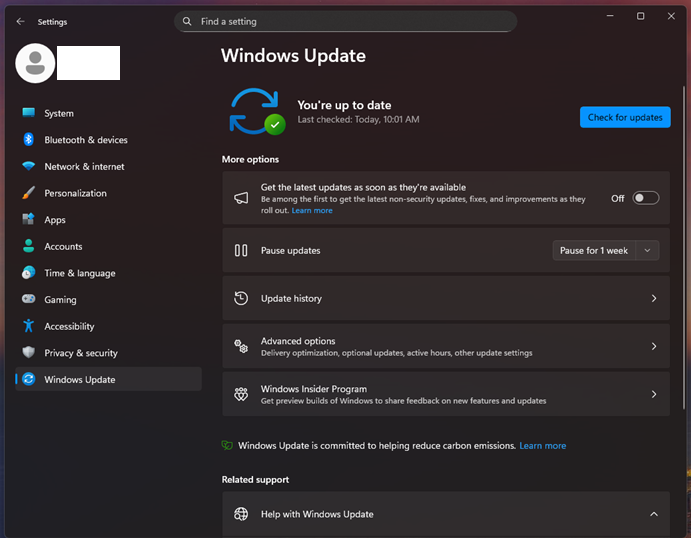Screen dimensions: 691x538
Task: Click Check for updates button
Action: pyautogui.click(x=625, y=117)
